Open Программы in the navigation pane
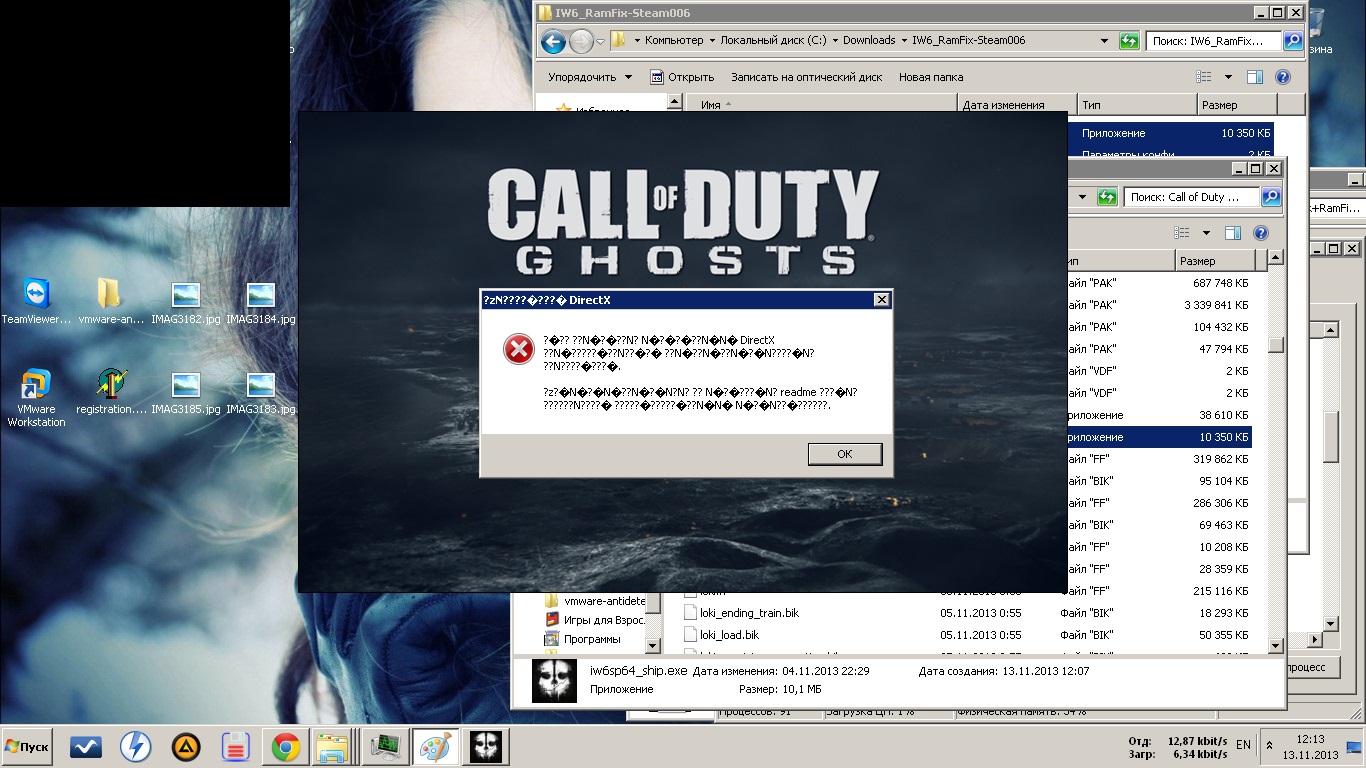The width and height of the screenshot is (1366, 768). (582, 639)
